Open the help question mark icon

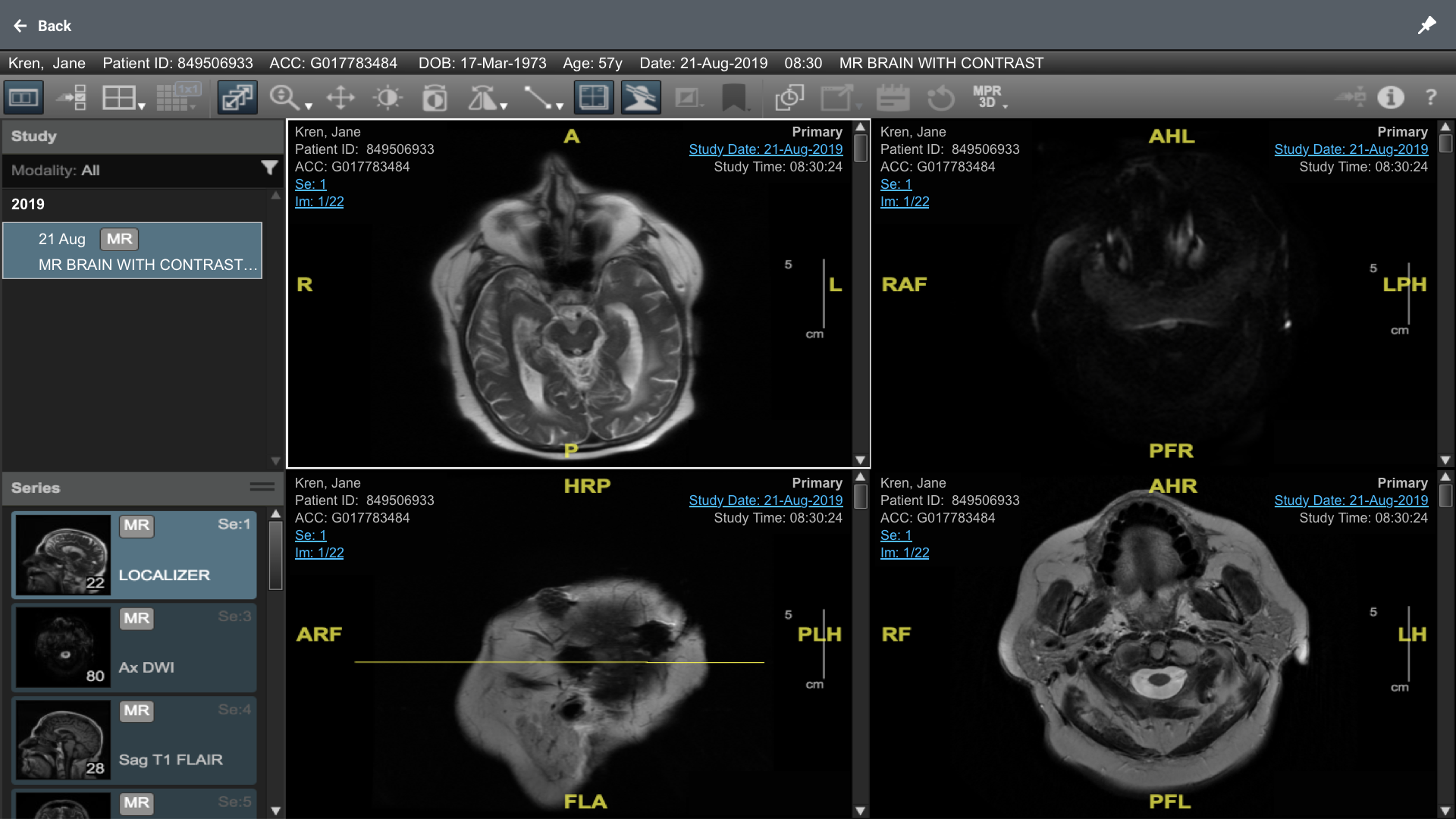click(x=1430, y=97)
